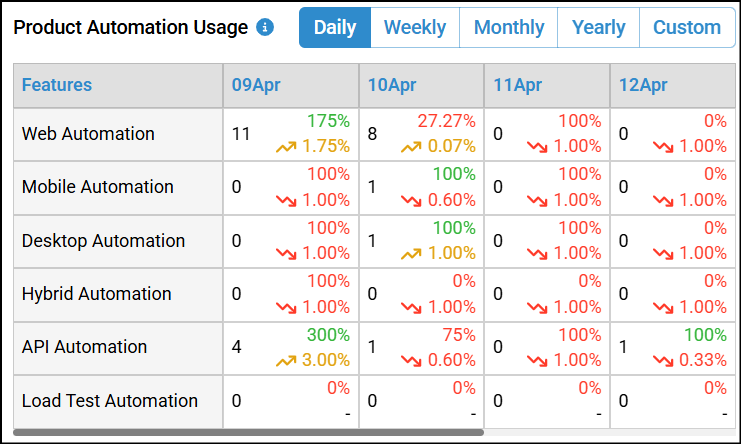Show Yearly usage data
This screenshot has height=444, width=741.
(598, 28)
